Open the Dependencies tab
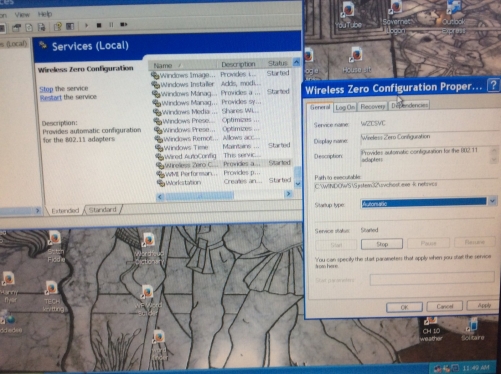501x374 pixels. [409, 105]
